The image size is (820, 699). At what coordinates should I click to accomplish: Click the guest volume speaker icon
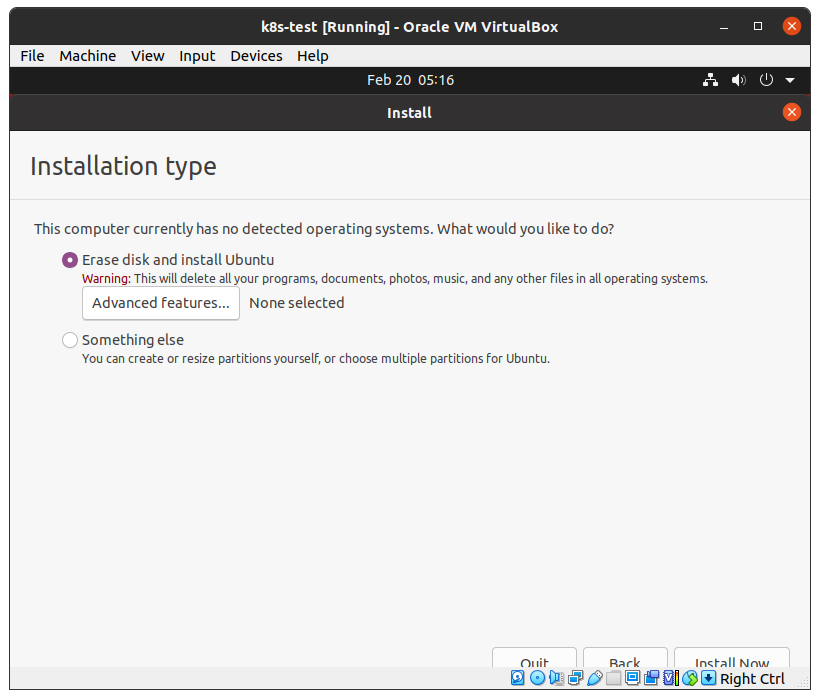pyautogui.click(x=738, y=80)
